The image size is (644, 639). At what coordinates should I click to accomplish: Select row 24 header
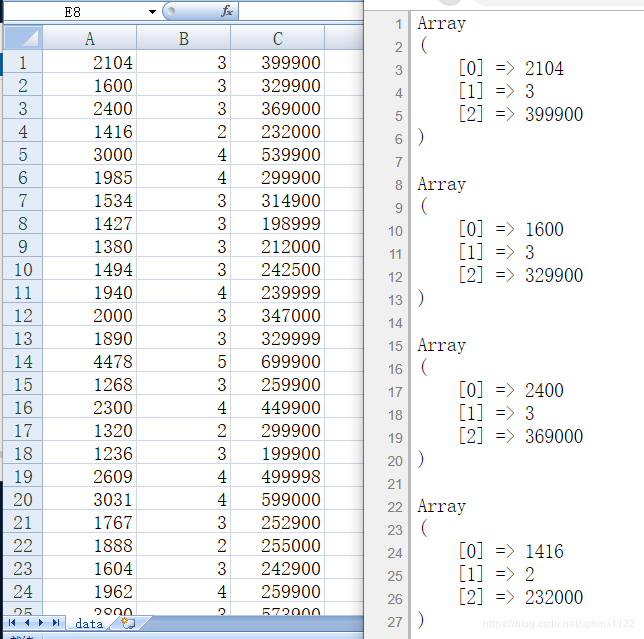click(x=23, y=591)
